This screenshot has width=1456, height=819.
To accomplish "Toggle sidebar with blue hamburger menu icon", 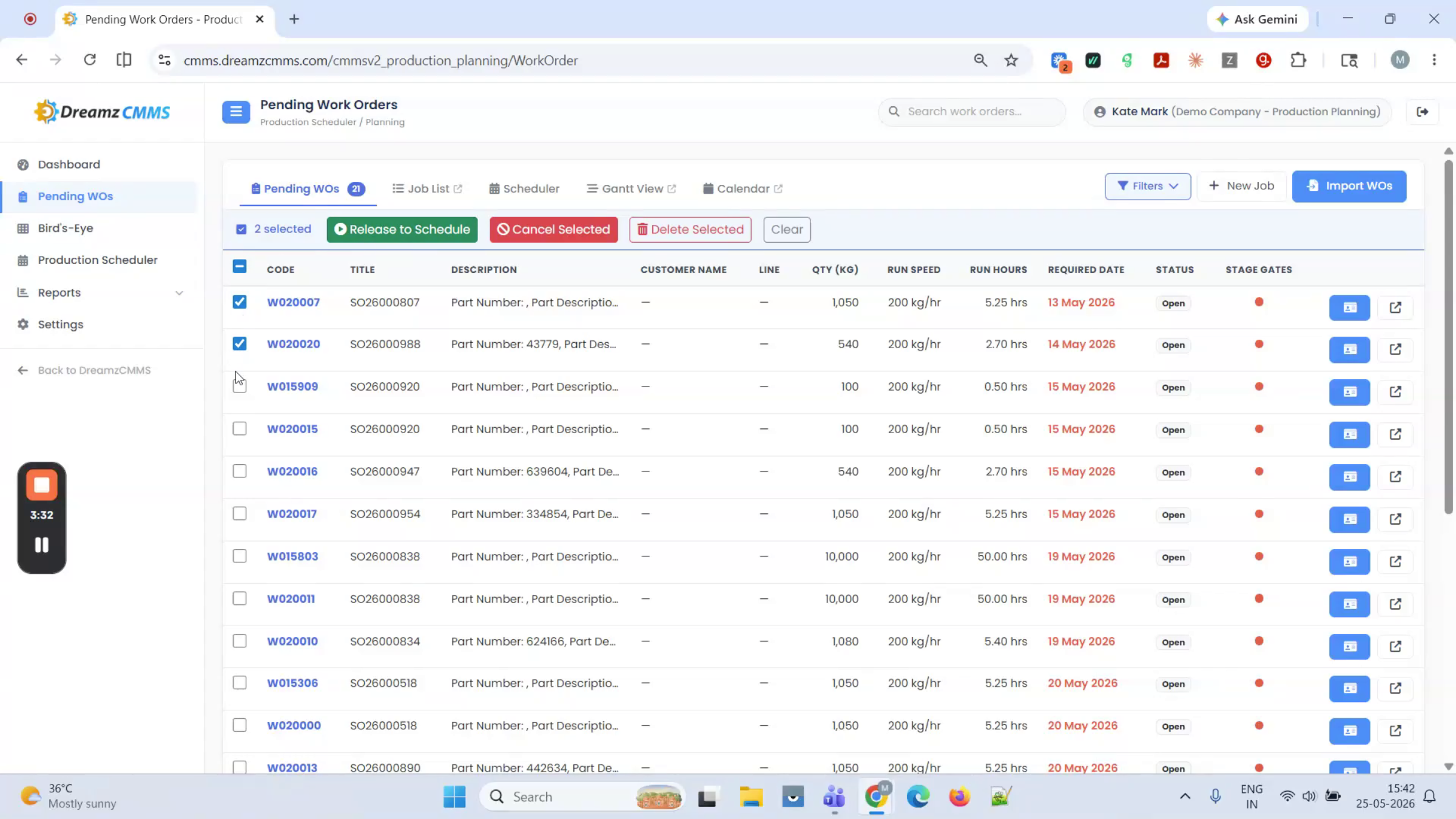I will pyautogui.click(x=236, y=112).
